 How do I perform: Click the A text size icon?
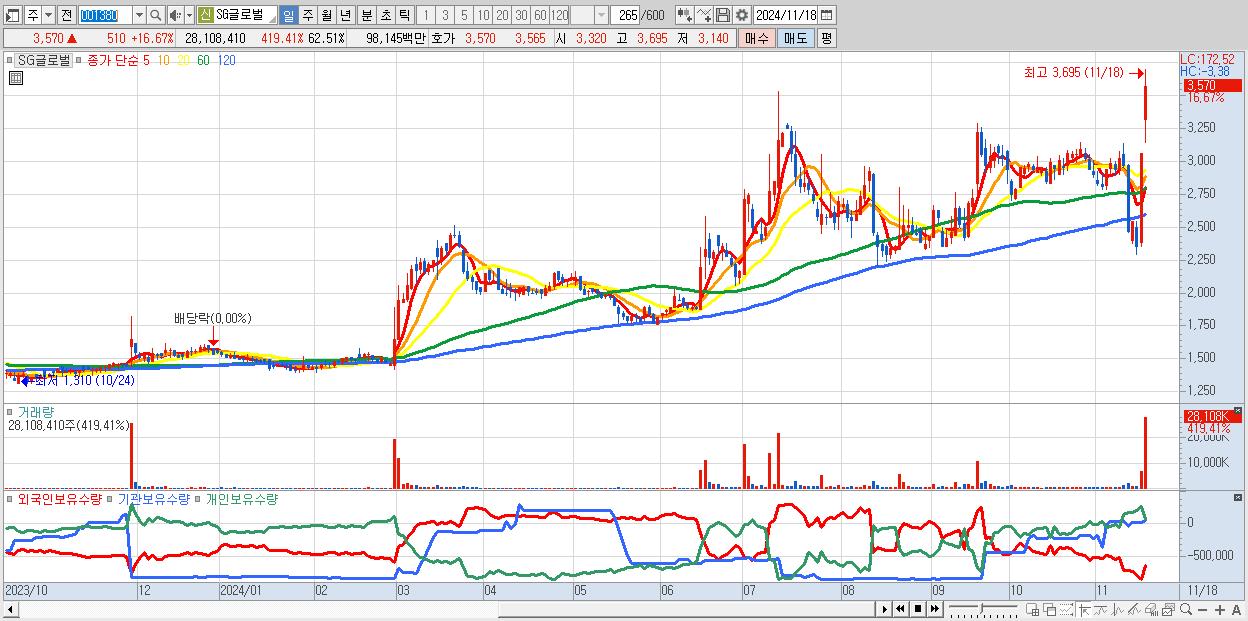(1237, 609)
